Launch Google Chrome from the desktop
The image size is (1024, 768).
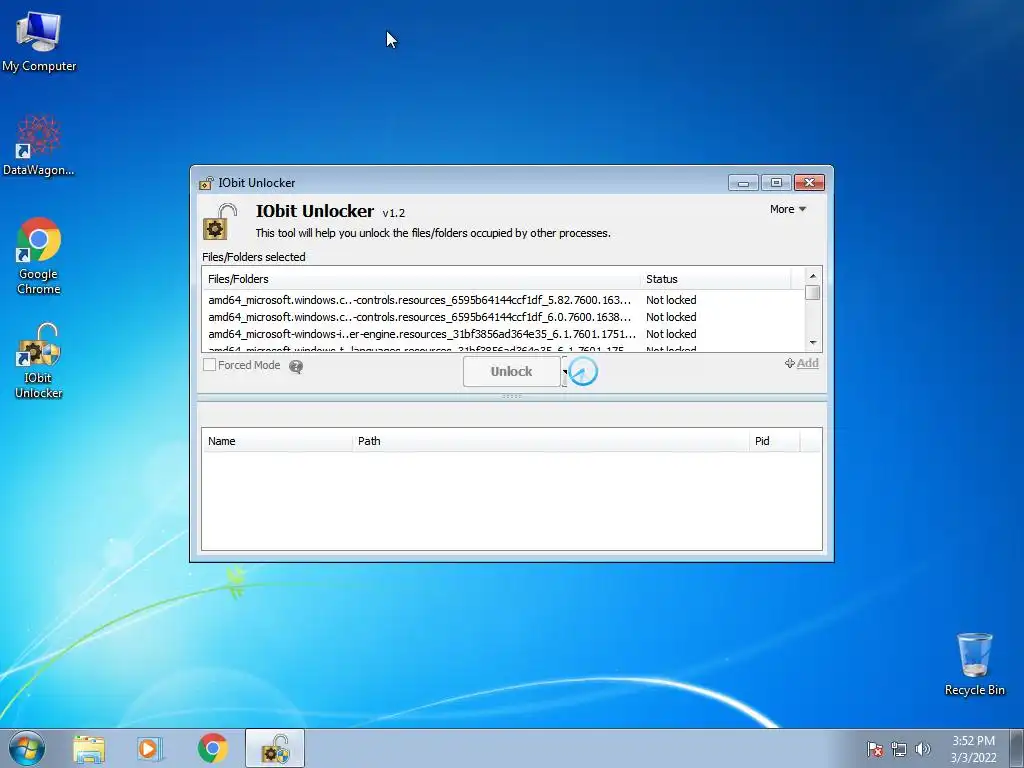[39, 256]
